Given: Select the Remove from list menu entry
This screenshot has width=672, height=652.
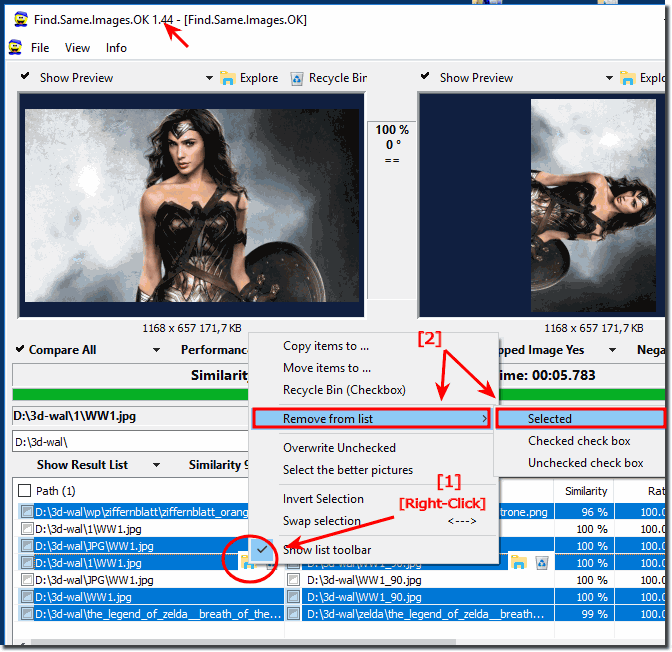Looking at the screenshot, I should click(x=371, y=418).
